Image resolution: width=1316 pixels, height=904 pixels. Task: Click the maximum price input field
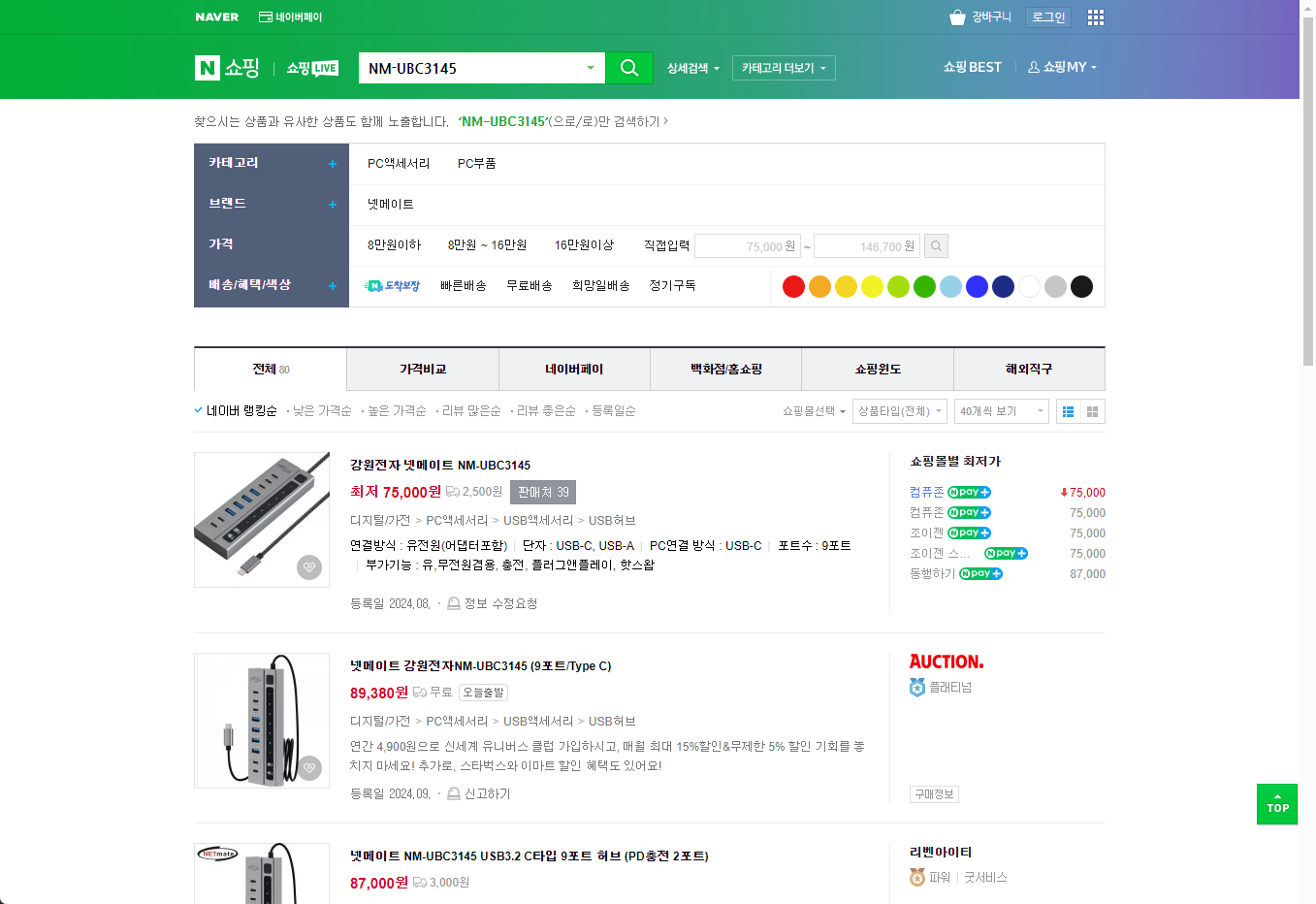click(867, 246)
